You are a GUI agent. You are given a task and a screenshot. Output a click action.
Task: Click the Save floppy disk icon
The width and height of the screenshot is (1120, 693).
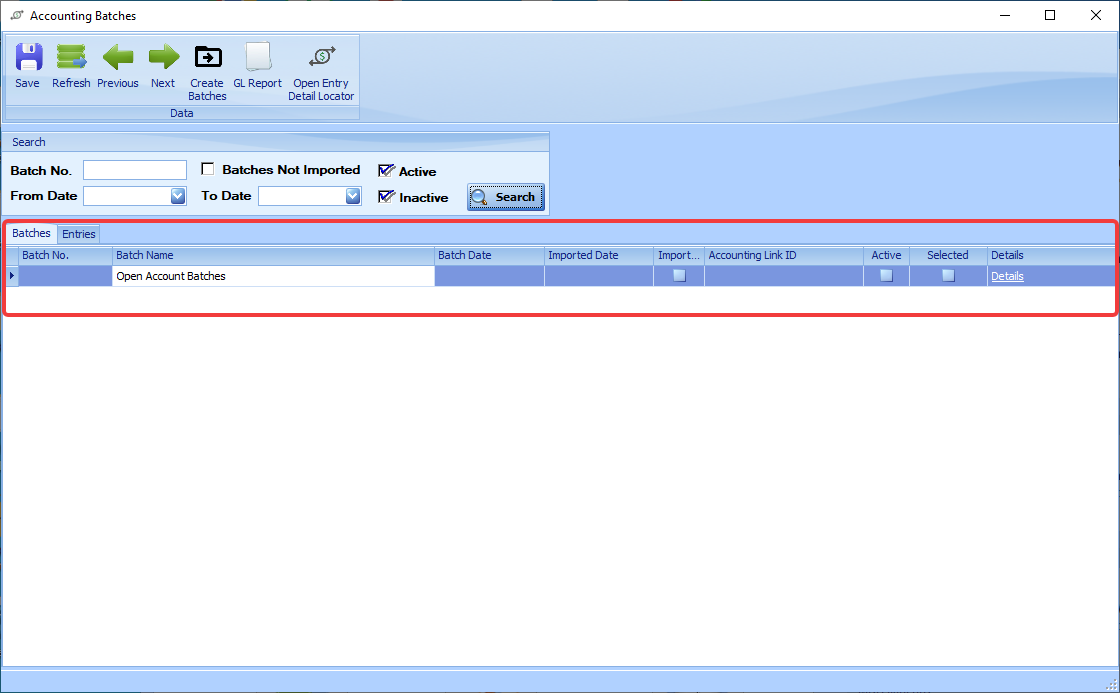[x=29, y=57]
